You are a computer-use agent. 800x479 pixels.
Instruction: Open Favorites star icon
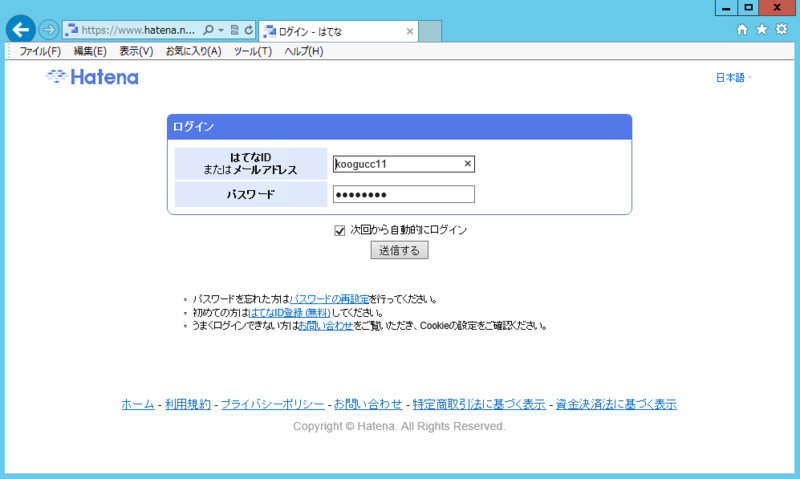(x=762, y=30)
